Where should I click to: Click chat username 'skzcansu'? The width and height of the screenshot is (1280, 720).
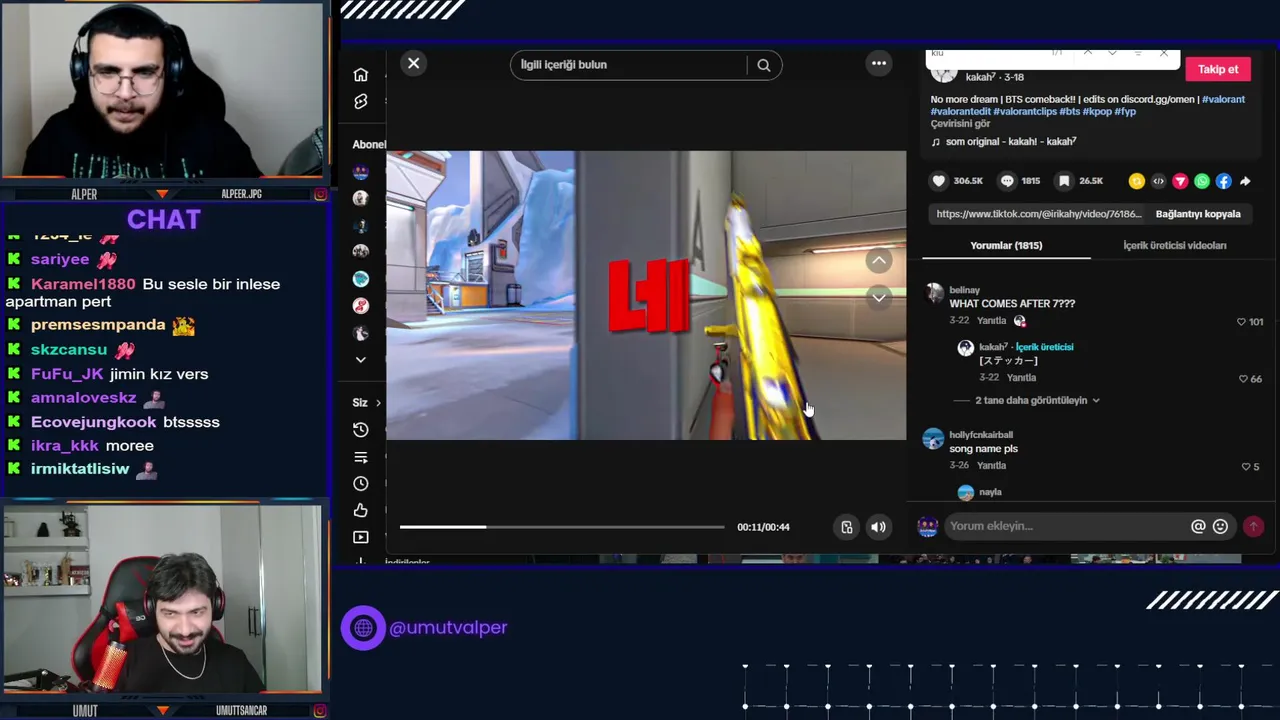coord(69,349)
